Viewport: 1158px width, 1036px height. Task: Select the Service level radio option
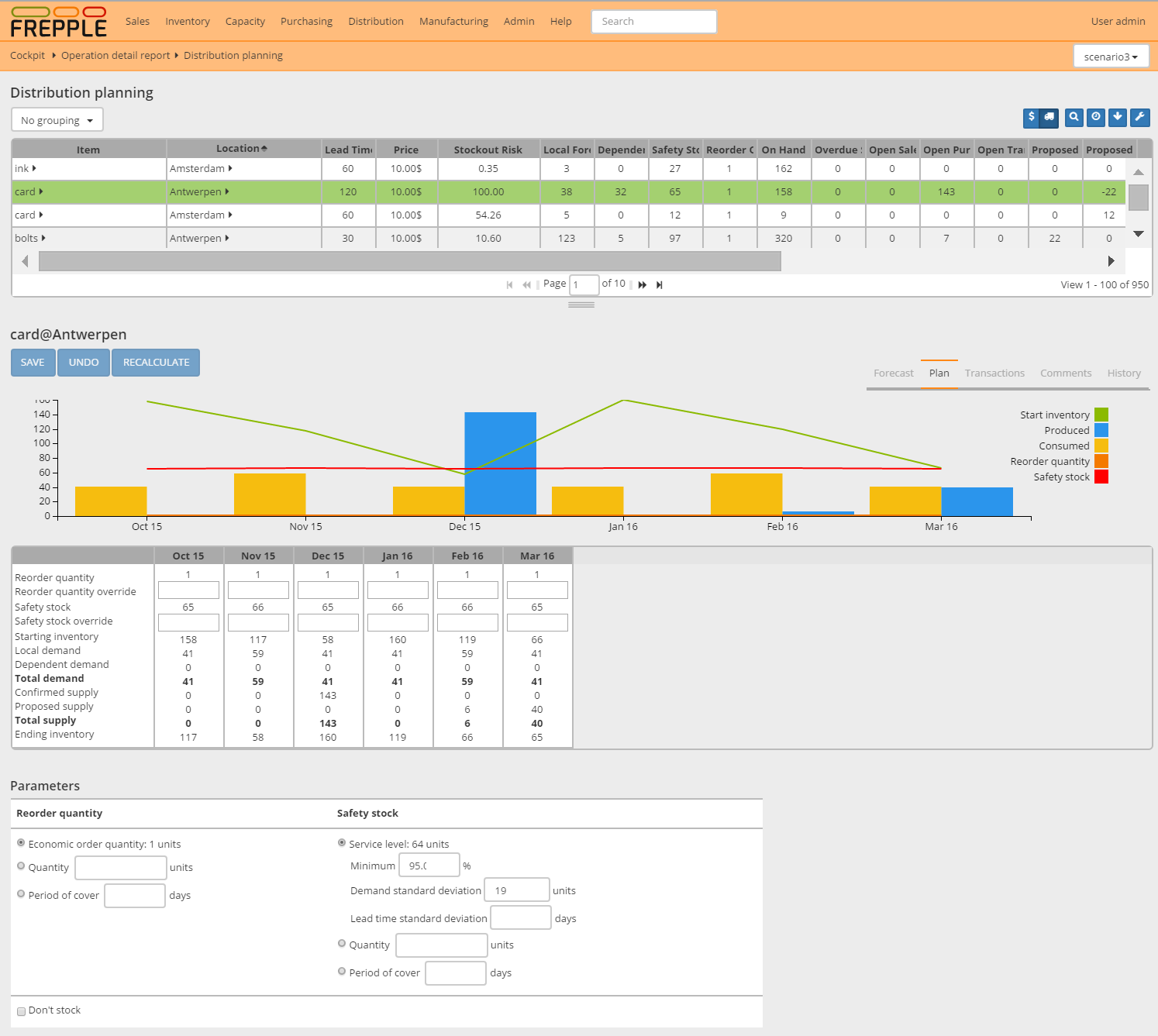point(342,843)
